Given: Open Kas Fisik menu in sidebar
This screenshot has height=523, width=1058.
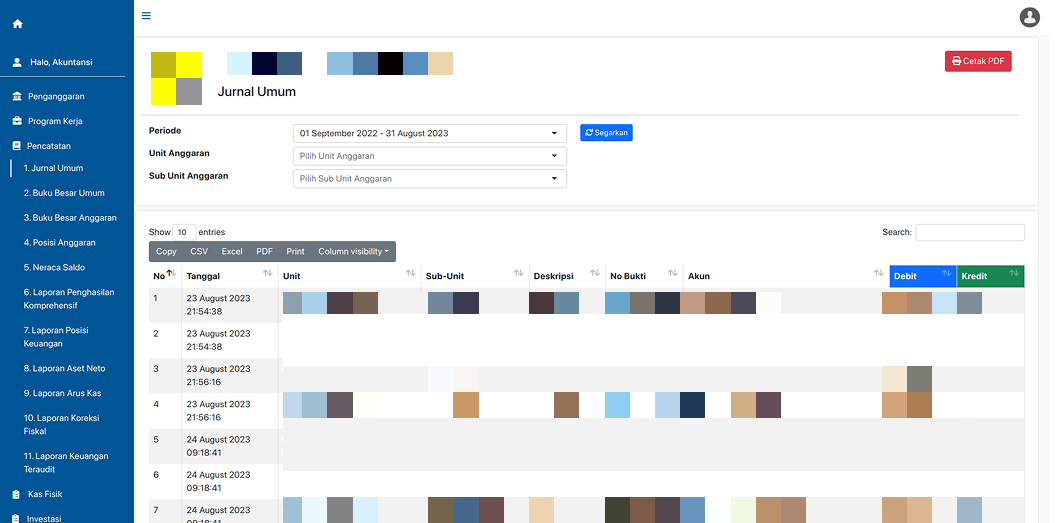Looking at the screenshot, I should click(45, 494).
